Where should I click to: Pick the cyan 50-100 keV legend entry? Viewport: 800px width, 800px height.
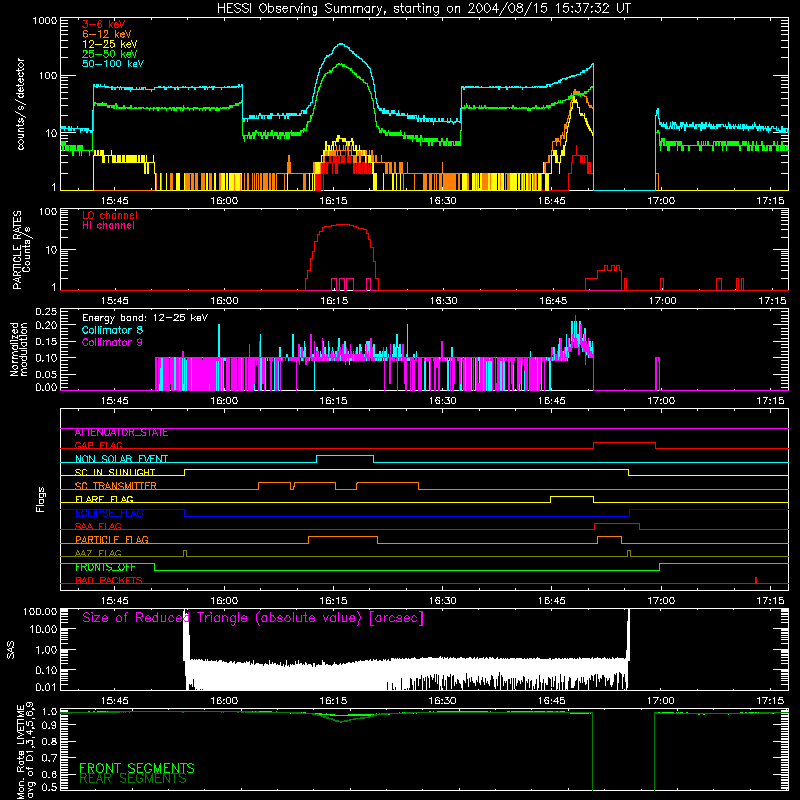[x=113, y=64]
